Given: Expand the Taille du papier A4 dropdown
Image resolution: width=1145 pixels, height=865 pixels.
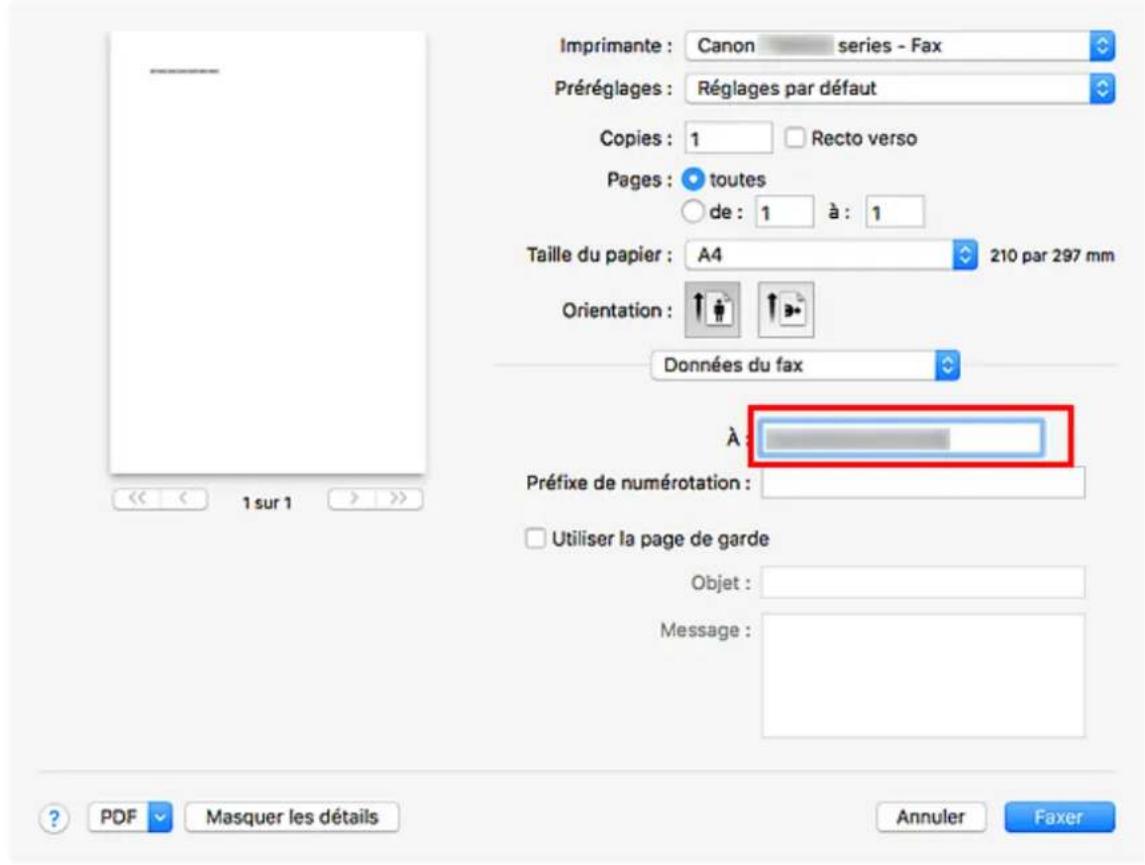Looking at the screenshot, I should [831, 255].
